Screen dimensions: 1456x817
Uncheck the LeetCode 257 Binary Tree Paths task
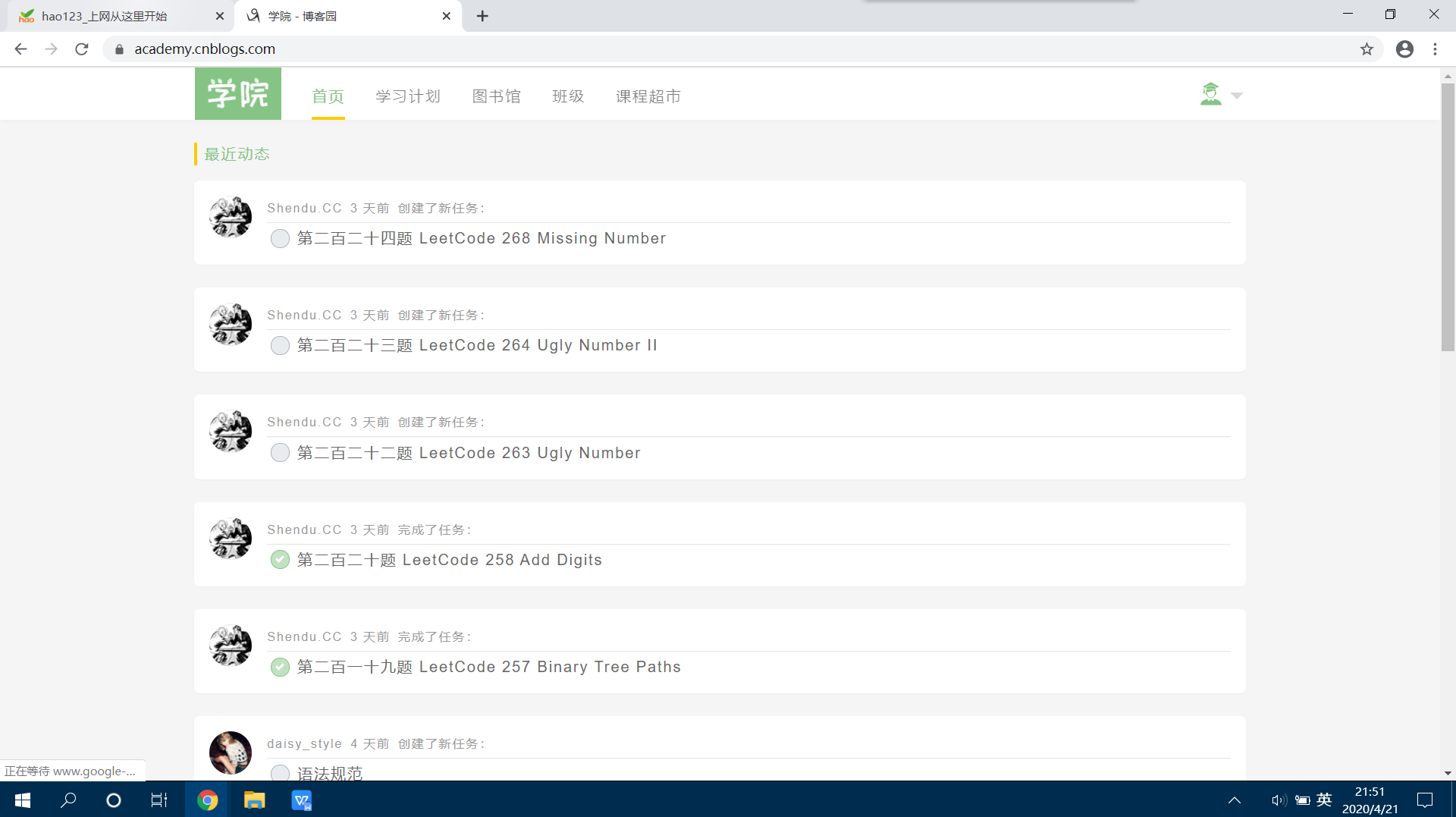[x=280, y=667]
